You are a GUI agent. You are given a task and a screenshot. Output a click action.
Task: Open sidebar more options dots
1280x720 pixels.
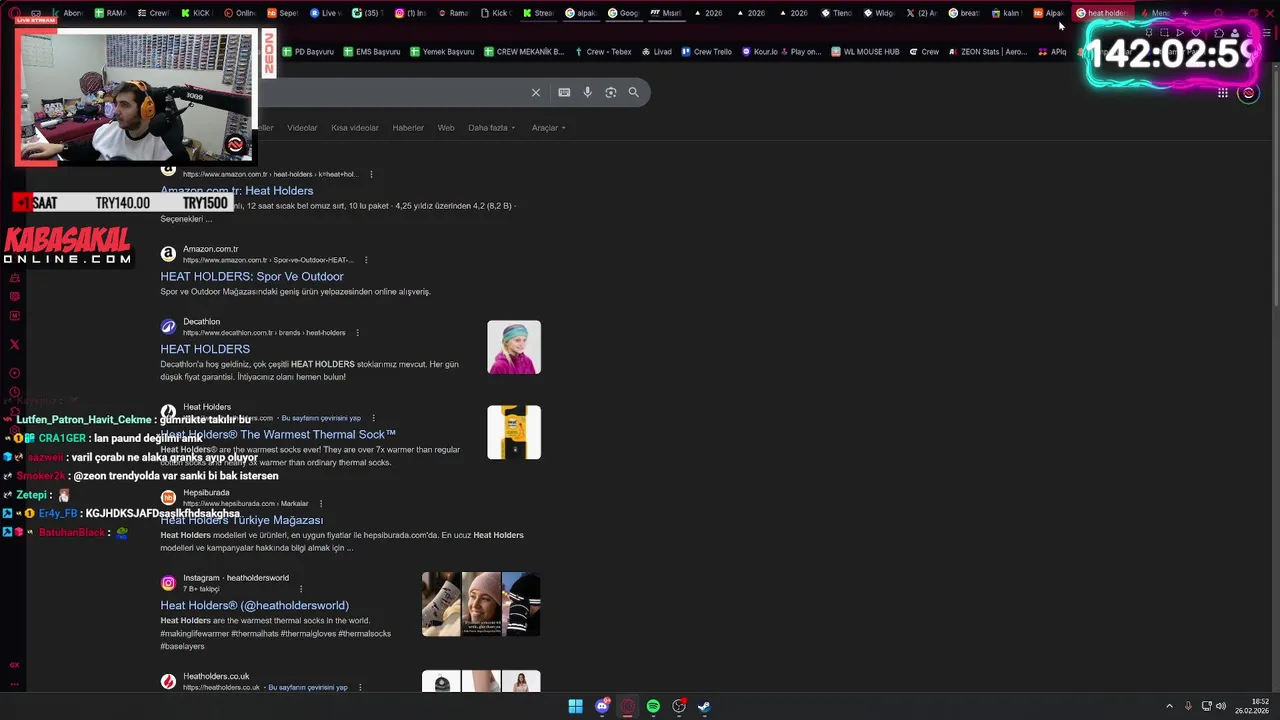click(x=14, y=685)
